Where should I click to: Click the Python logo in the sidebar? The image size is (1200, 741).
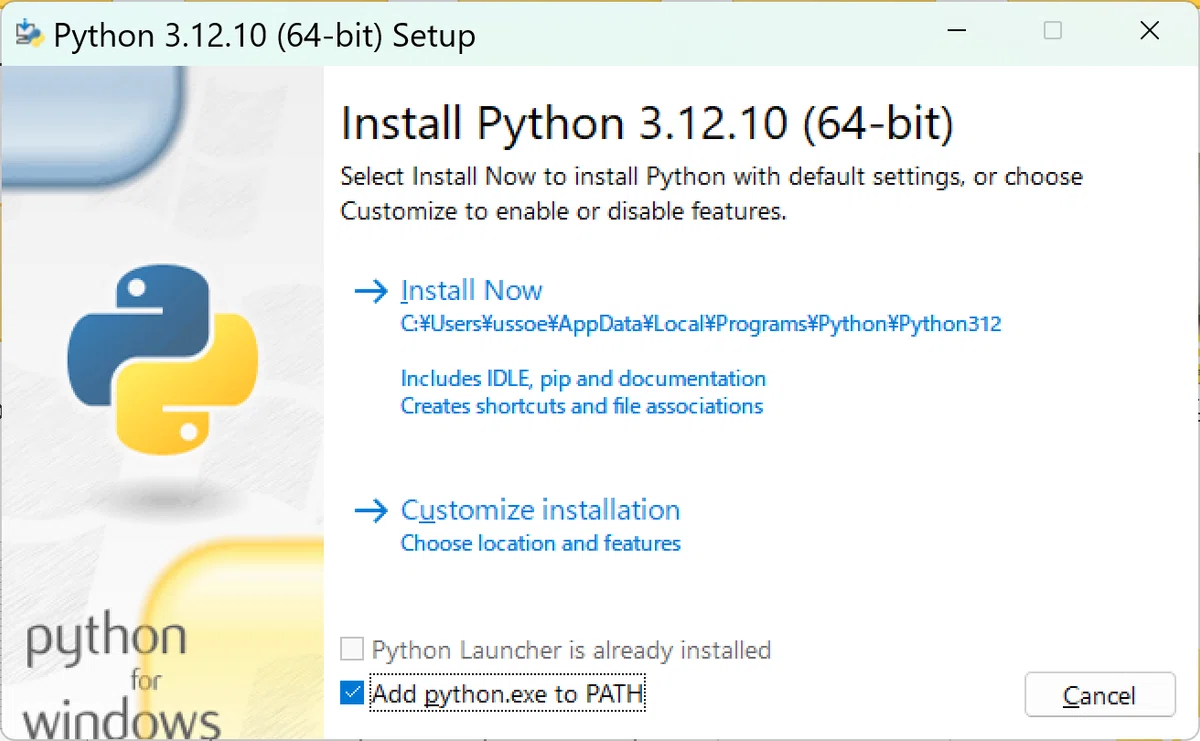click(x=163, y=361)
